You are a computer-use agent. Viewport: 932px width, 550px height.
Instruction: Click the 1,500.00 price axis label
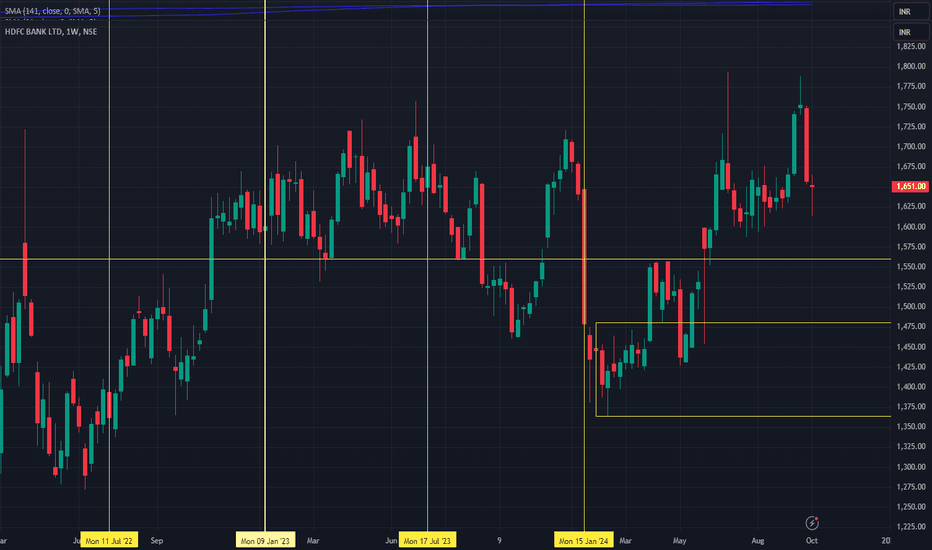click(911, 306)
